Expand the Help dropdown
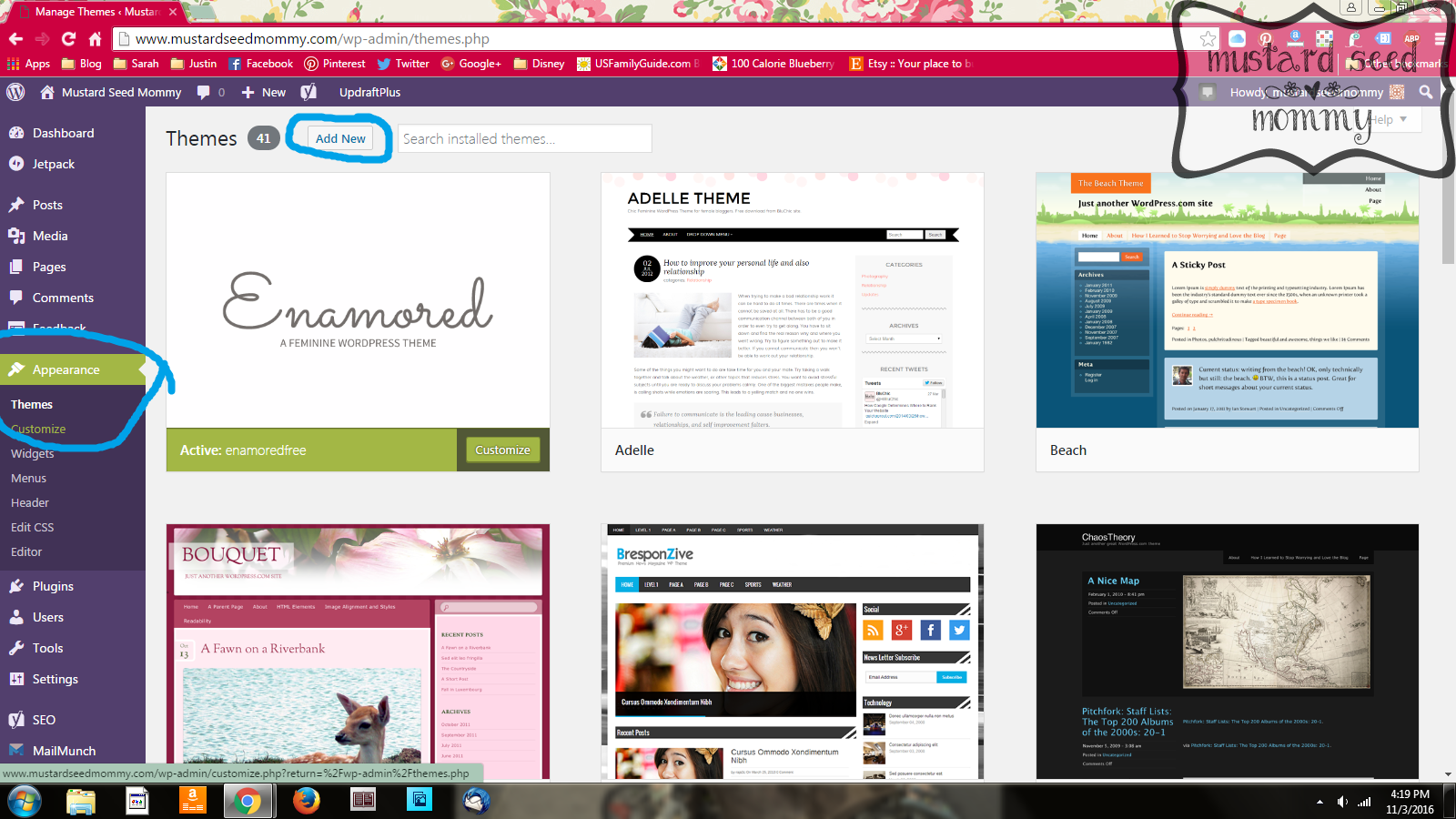The image size is (1456, 819). [x=1389, y=119]
